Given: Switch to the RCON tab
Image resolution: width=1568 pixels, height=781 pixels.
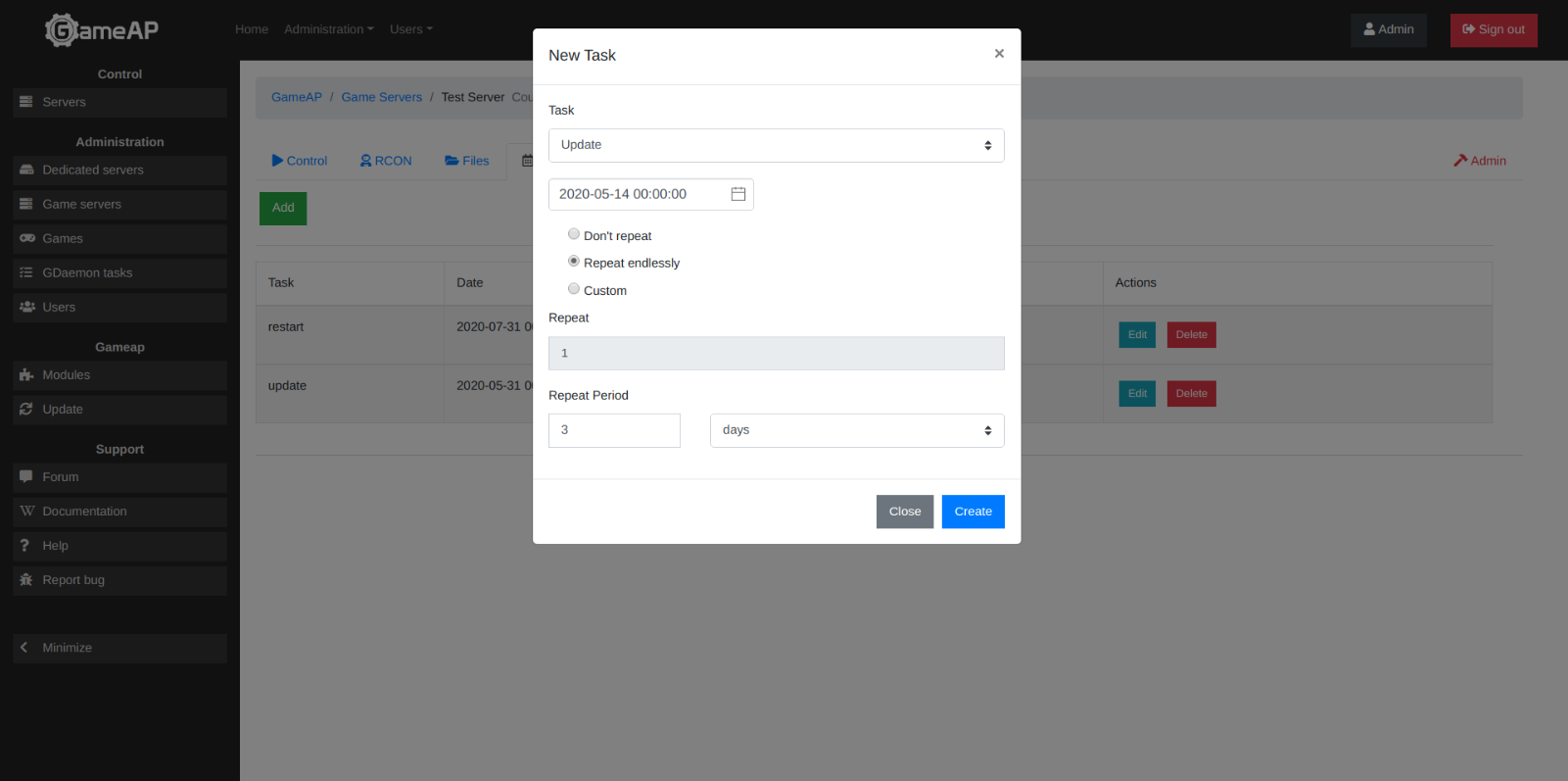Looking at the screenshot, I should point(386,161).
